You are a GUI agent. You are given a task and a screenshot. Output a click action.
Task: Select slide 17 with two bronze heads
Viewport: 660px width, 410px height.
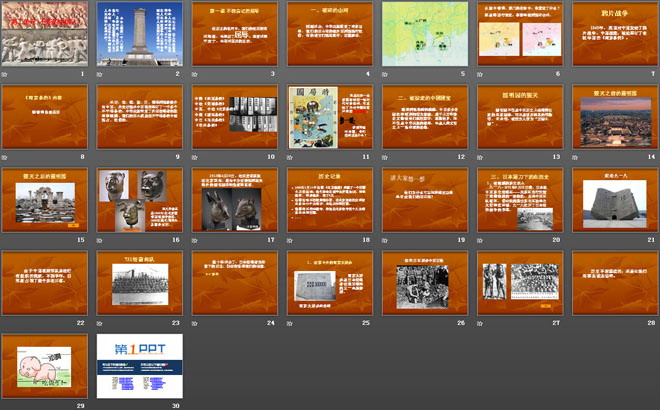point(235,200)
